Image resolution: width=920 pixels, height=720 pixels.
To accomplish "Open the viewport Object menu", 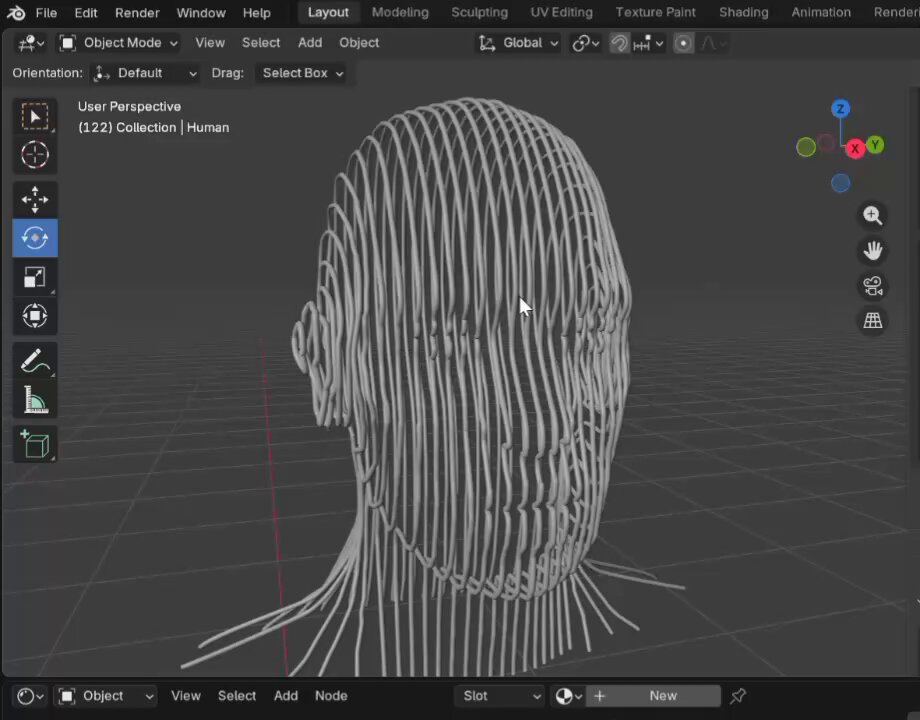I will [359, 43].
